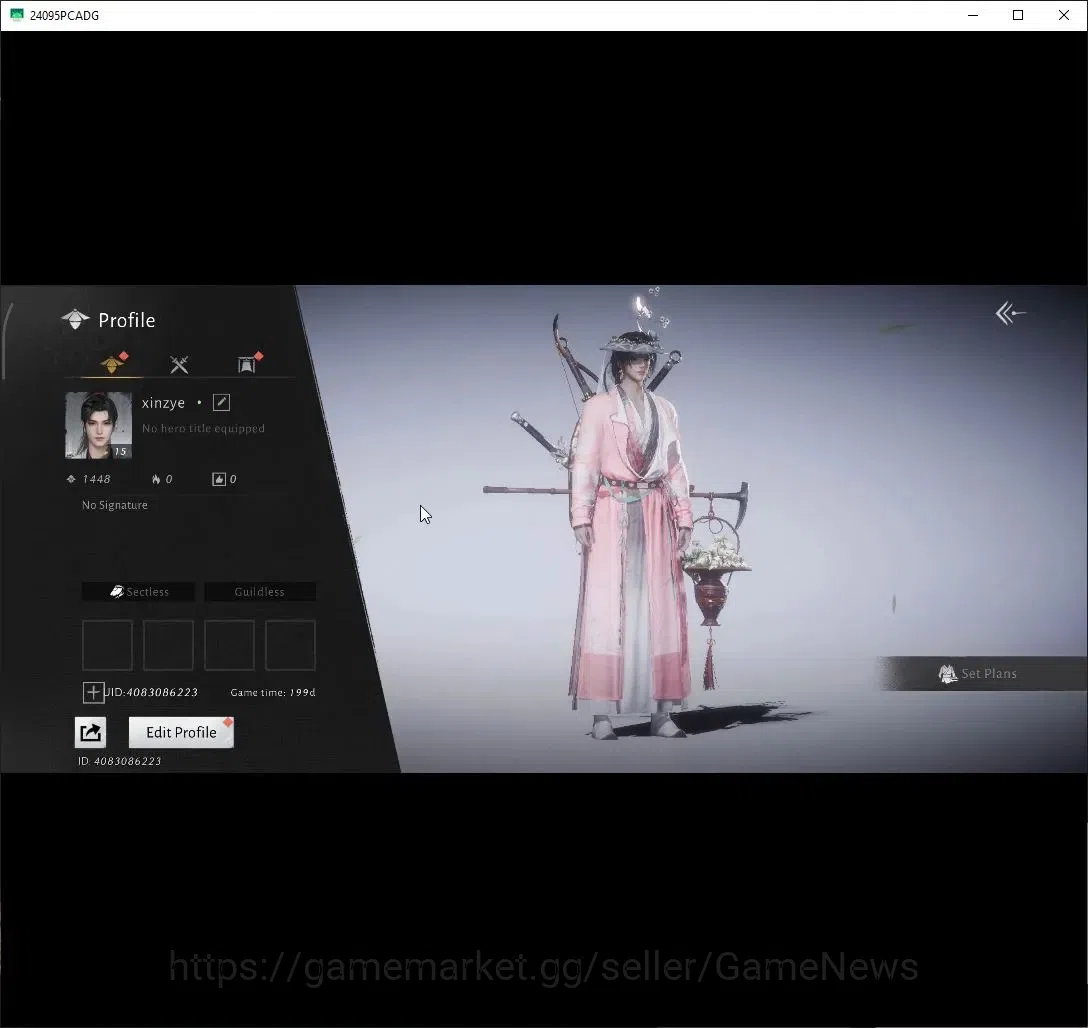Select the third empty badge slot
Screen dimensions: 1088x1028
point(229,645)
